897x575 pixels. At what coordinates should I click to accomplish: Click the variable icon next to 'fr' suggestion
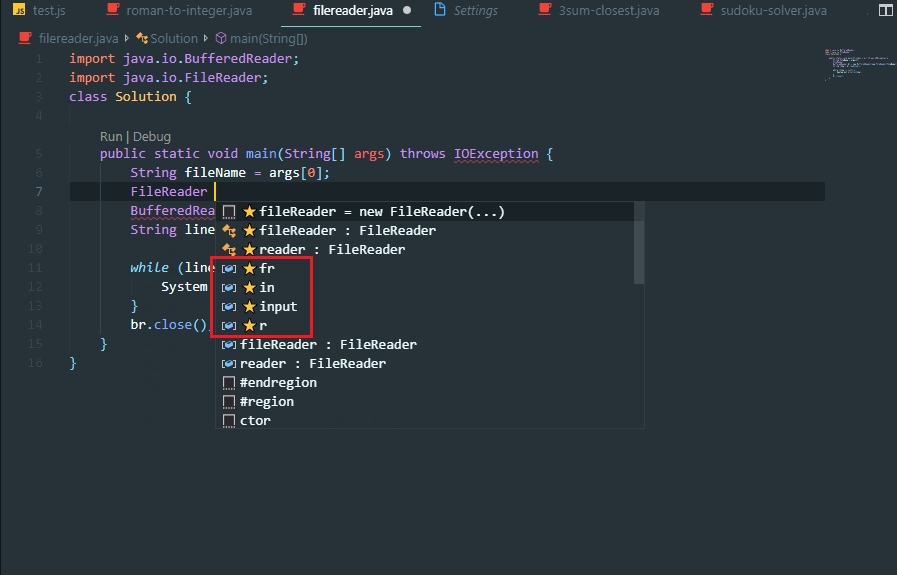tap(229, 269)
